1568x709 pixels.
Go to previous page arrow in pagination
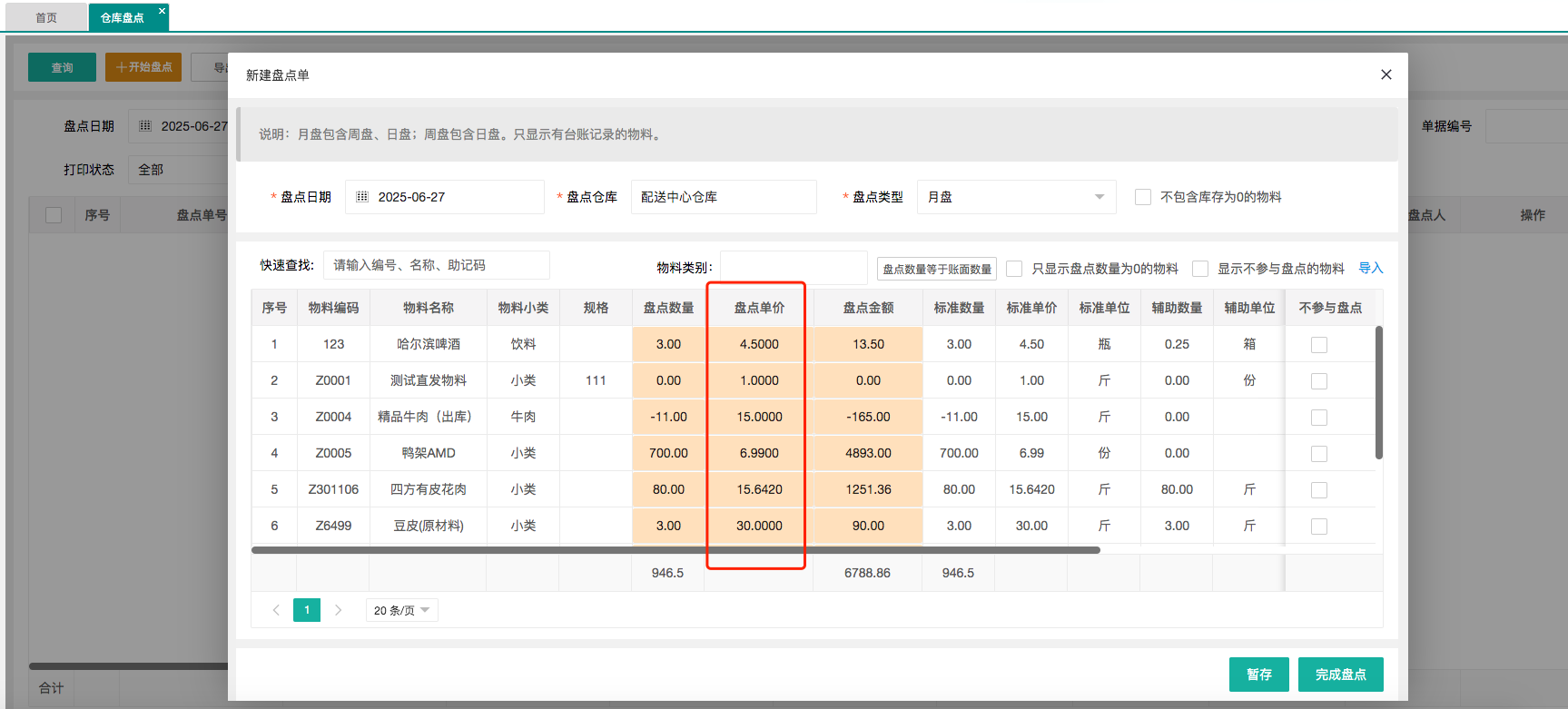coord(276,610)
